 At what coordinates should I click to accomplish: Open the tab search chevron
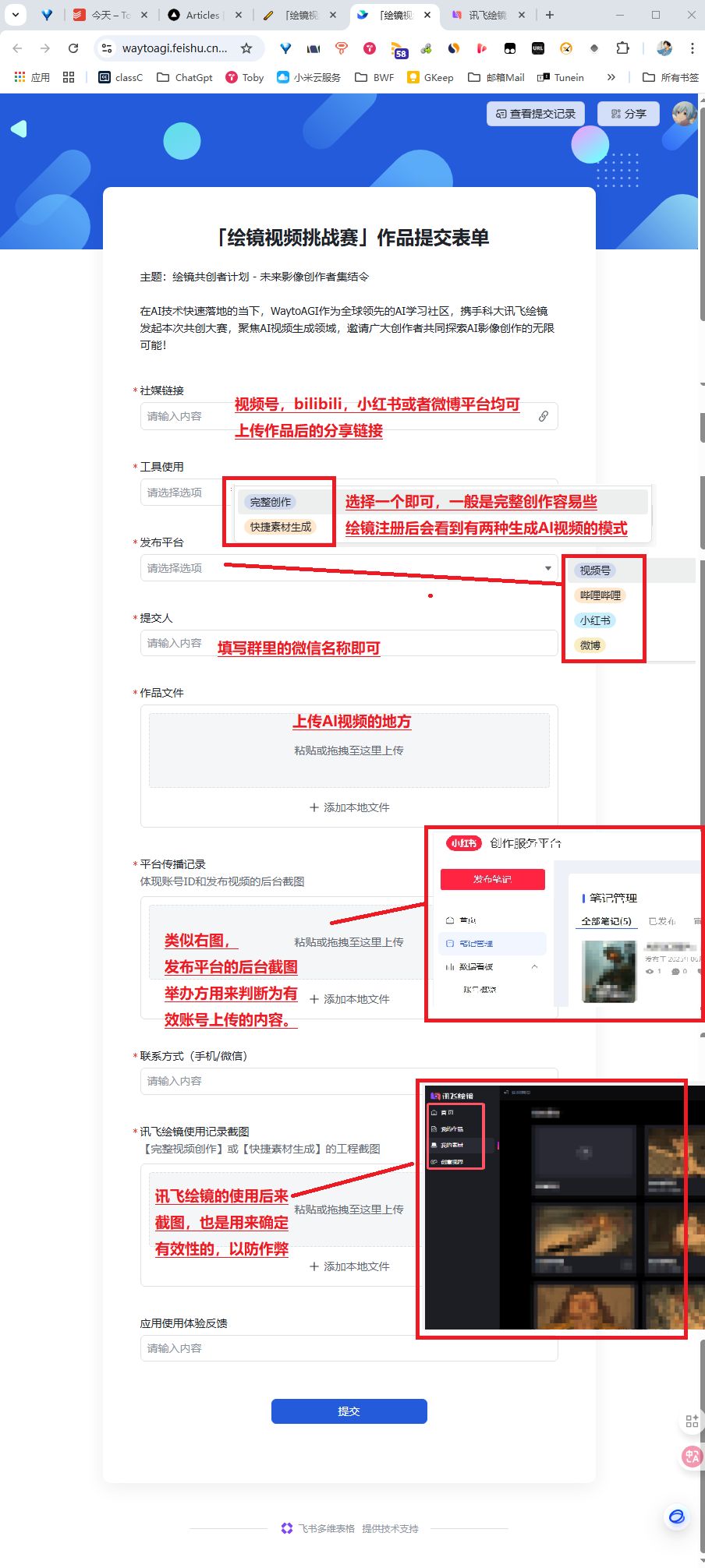click(16, 15)
